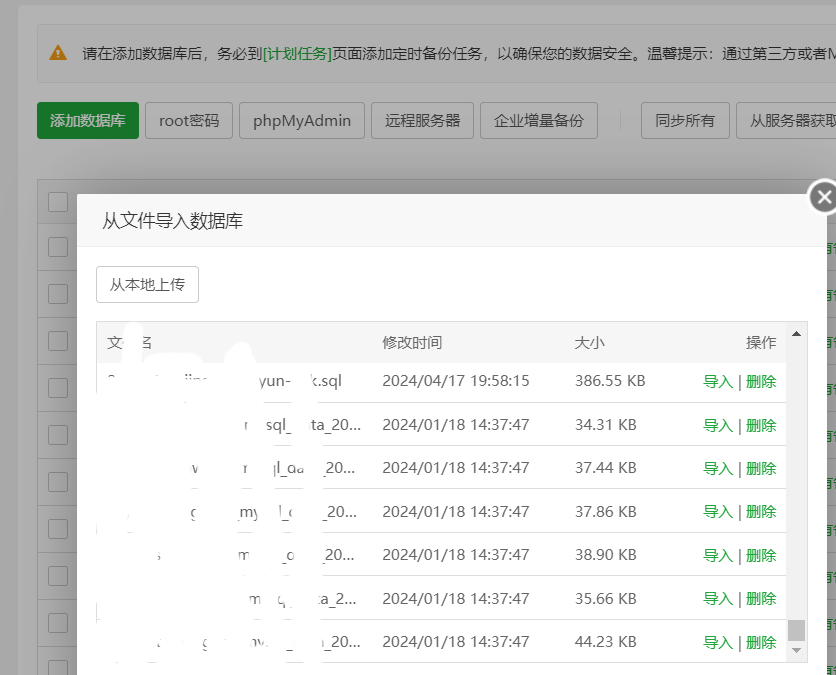Open 企业增量备份 option
836x675 pixels.
click(x=539, y=121)
